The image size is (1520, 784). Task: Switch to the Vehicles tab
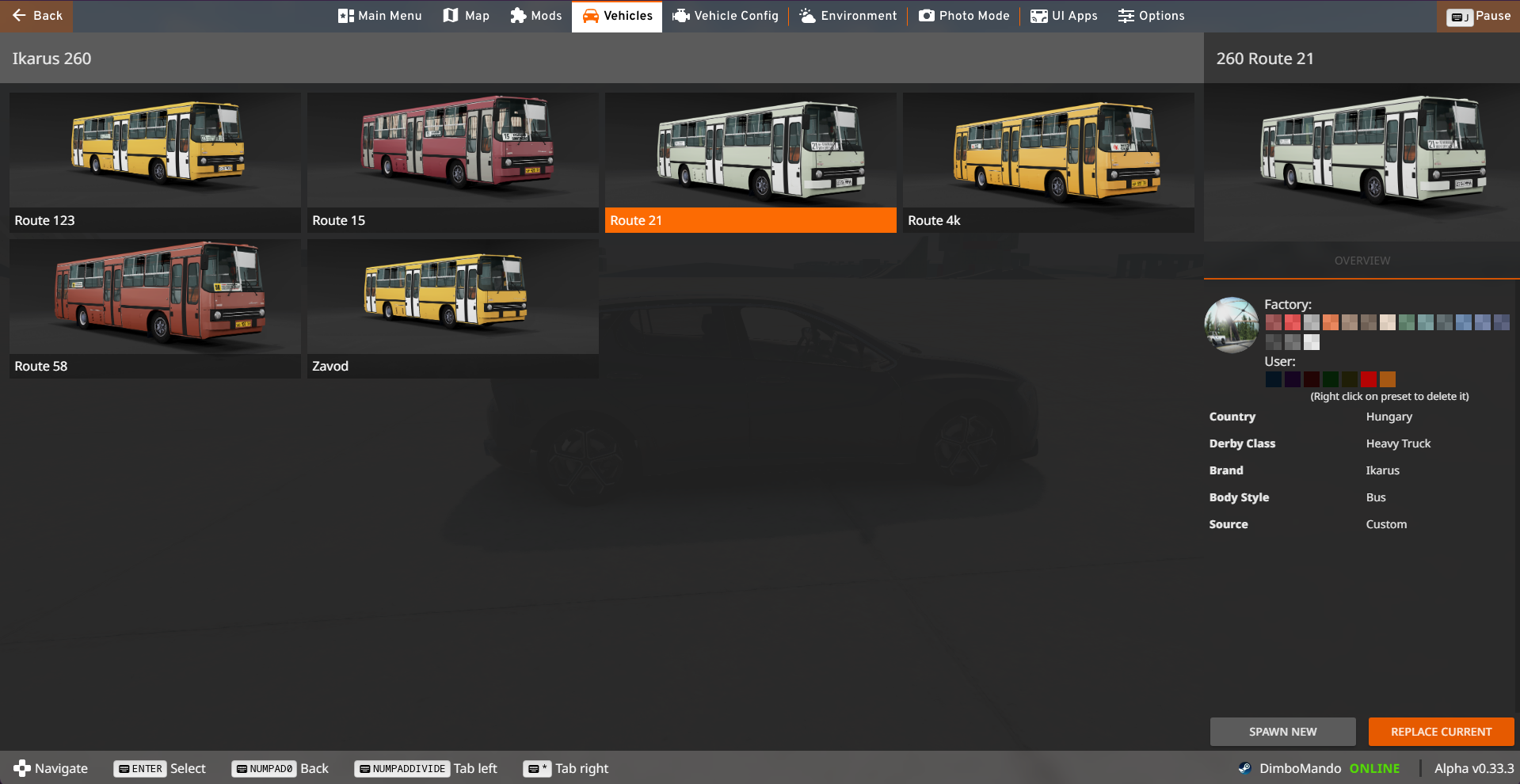tap(617, 16)
